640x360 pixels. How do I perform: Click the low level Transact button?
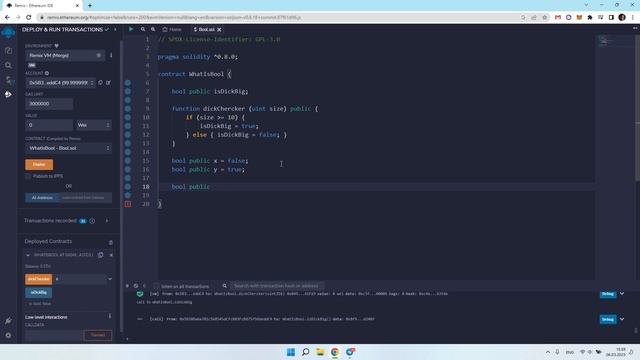click(98, 335)
